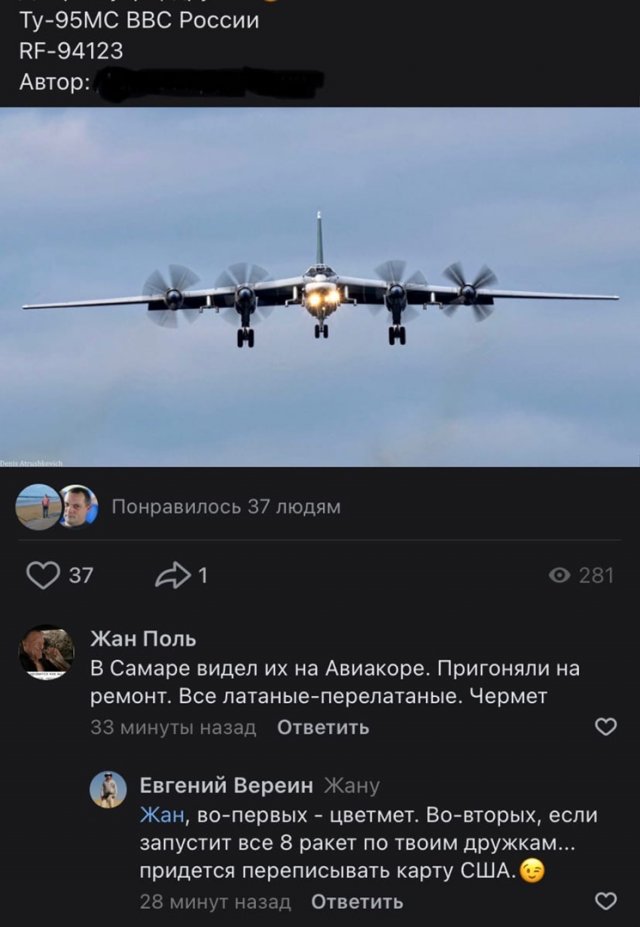Like the post with heart icon

point(43,575)
